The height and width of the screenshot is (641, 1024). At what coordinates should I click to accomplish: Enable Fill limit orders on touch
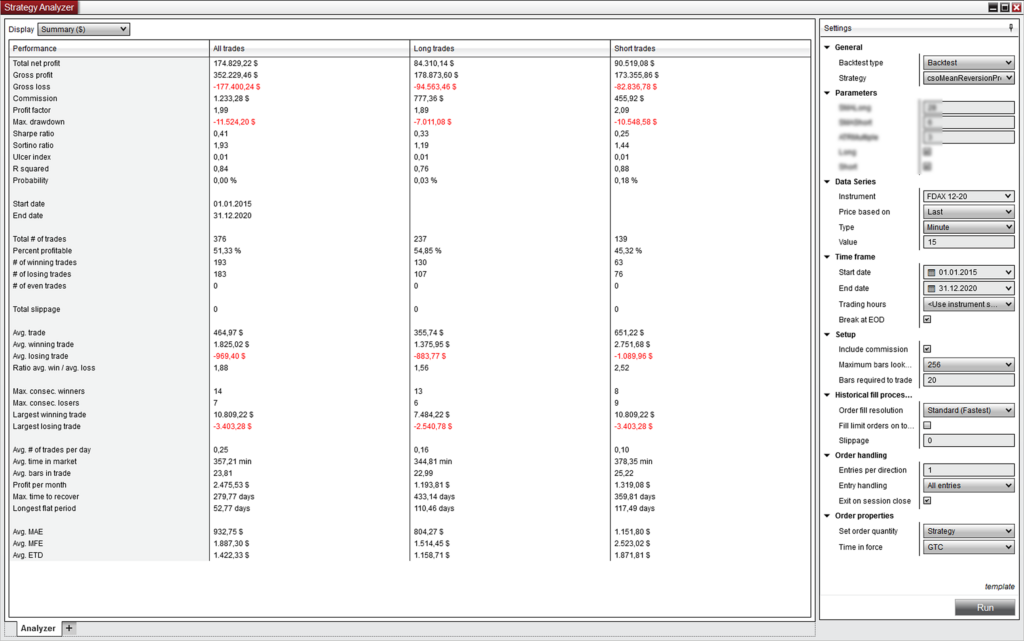pyautogui.click(x=927, y=426)
